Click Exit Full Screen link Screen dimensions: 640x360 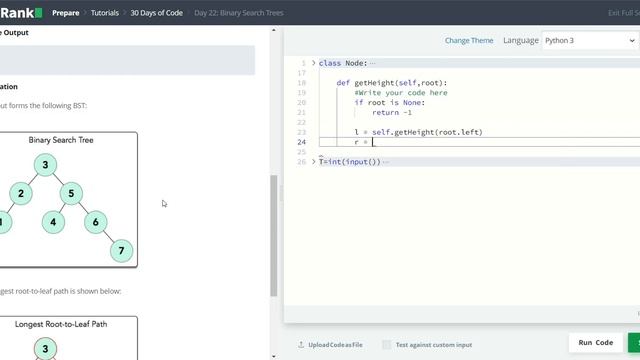[x=624, y=13]
